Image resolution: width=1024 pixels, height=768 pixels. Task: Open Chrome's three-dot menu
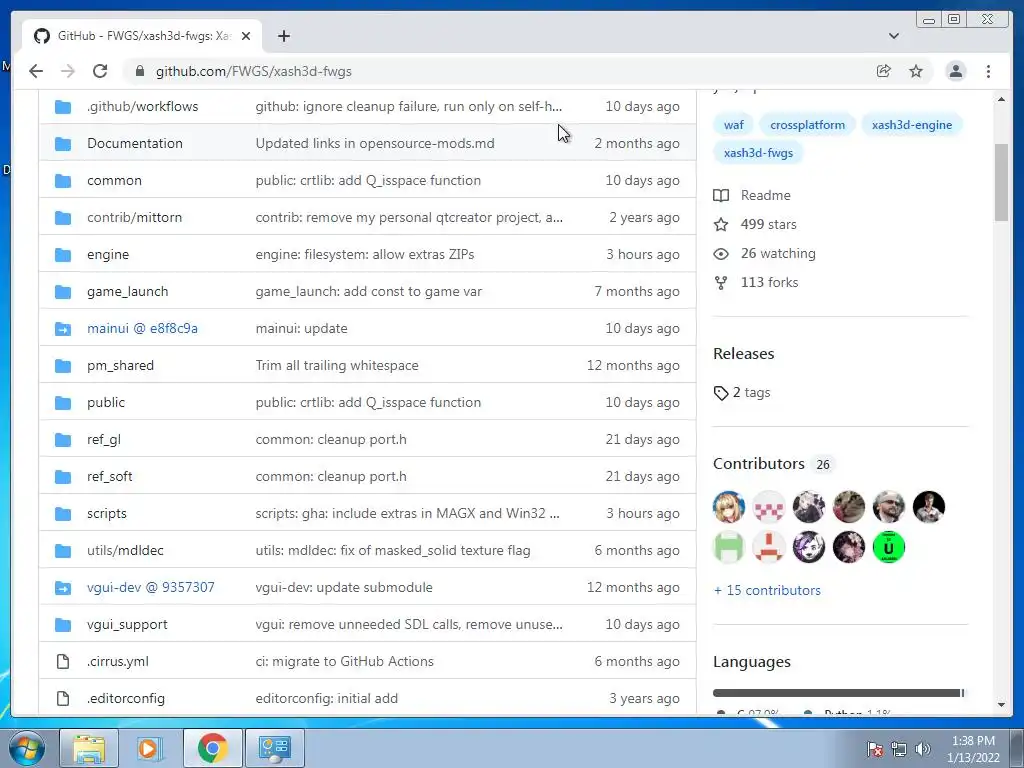pos(988,71)
